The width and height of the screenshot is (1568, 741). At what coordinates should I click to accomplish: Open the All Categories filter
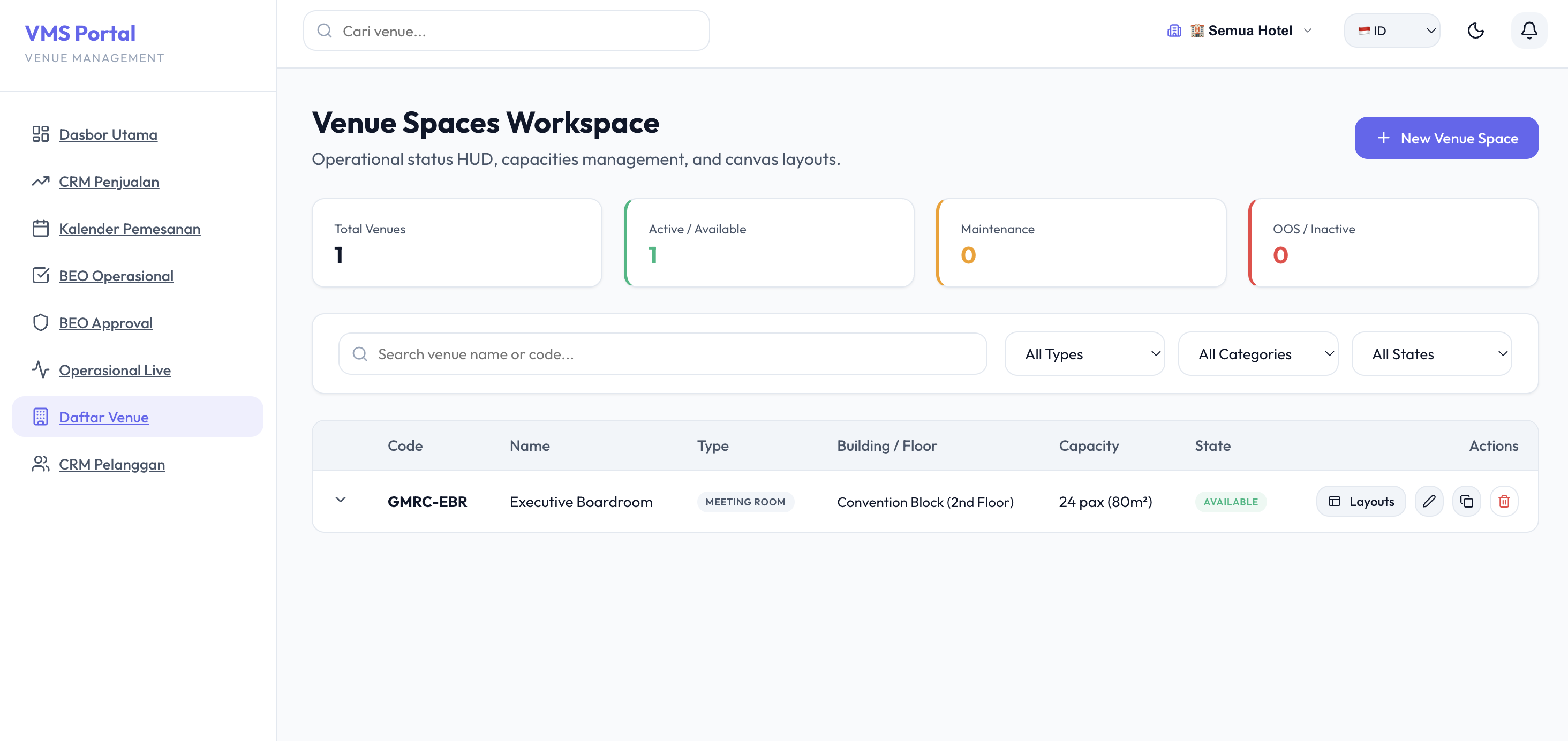tap(1258, 353)
